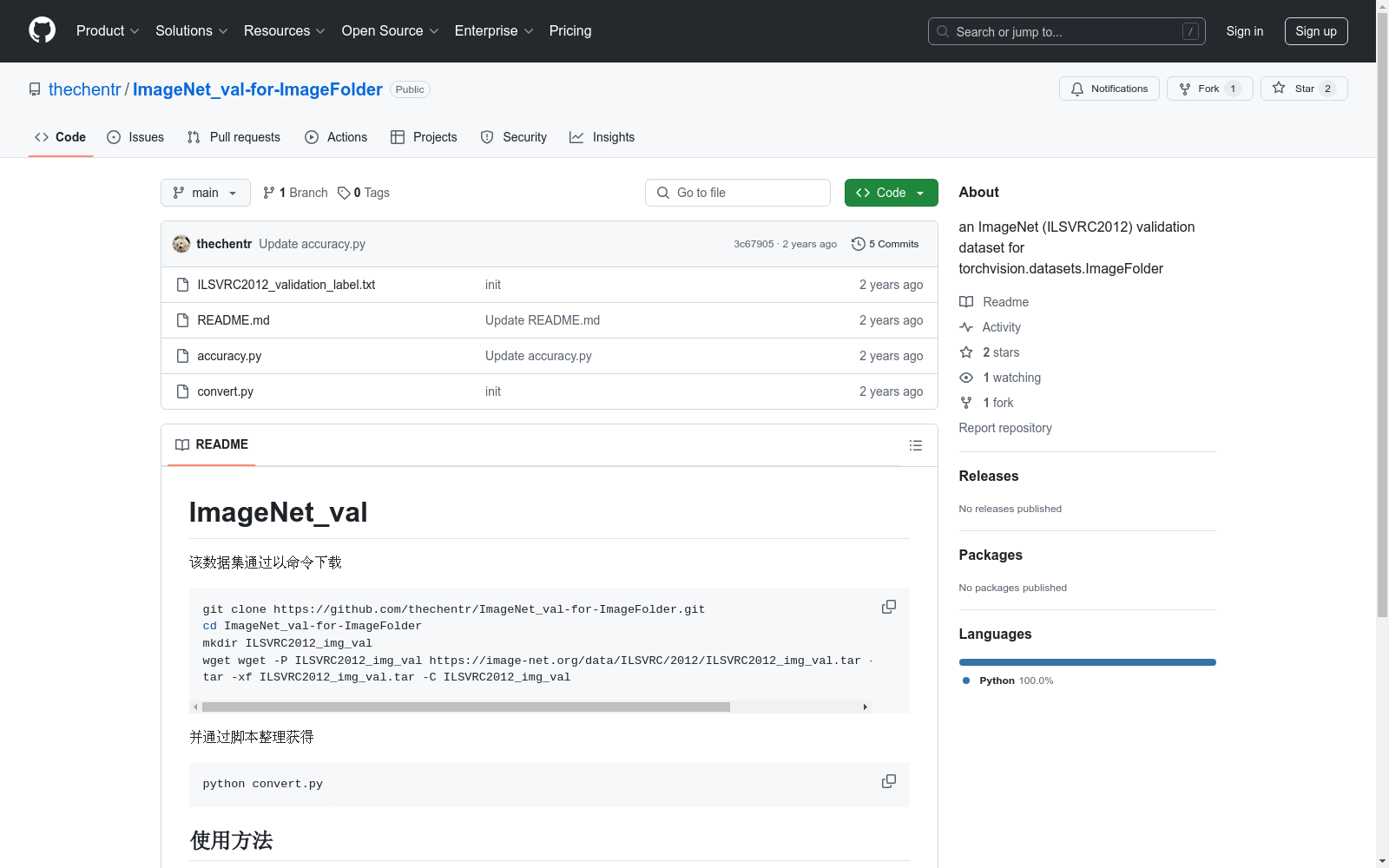Open thechentr avatar image

(x=181, y=244)
